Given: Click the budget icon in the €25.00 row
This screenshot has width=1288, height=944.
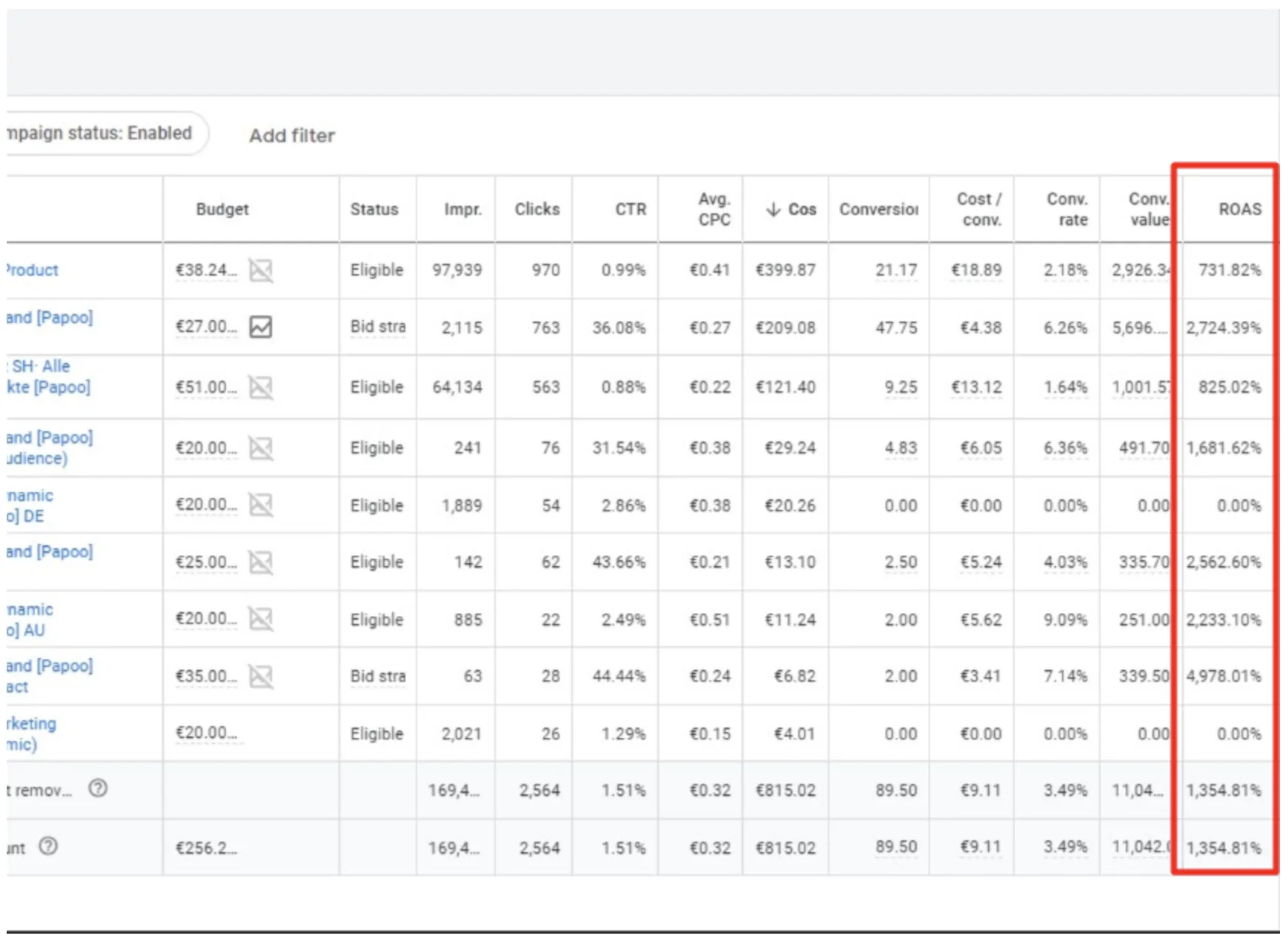Looking at the screenshot, I should (x=260, y=562).
